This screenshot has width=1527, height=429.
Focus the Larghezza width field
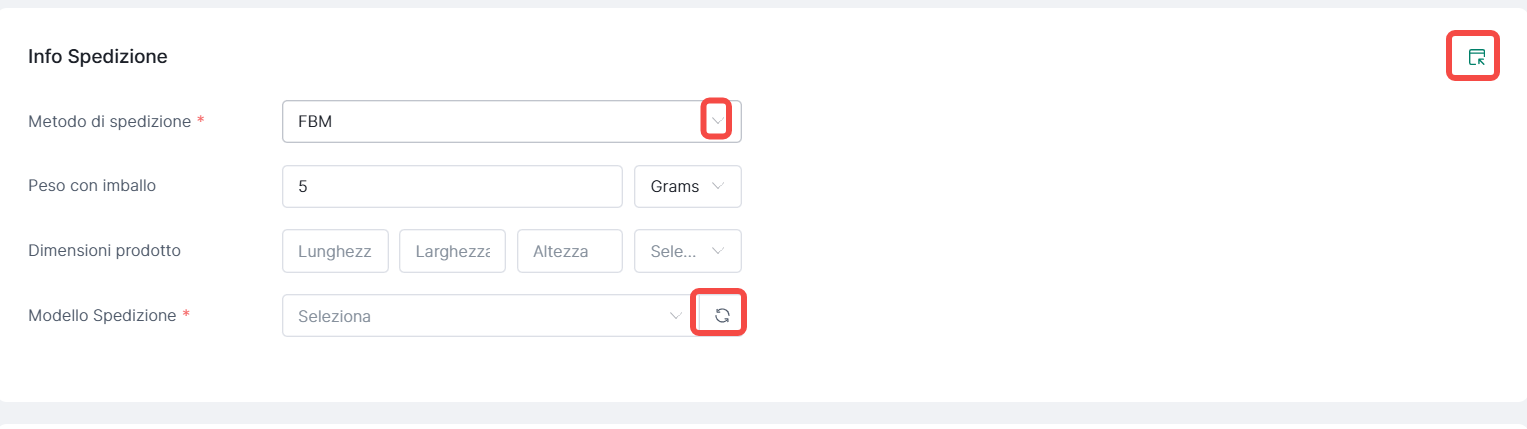point(452,252)
